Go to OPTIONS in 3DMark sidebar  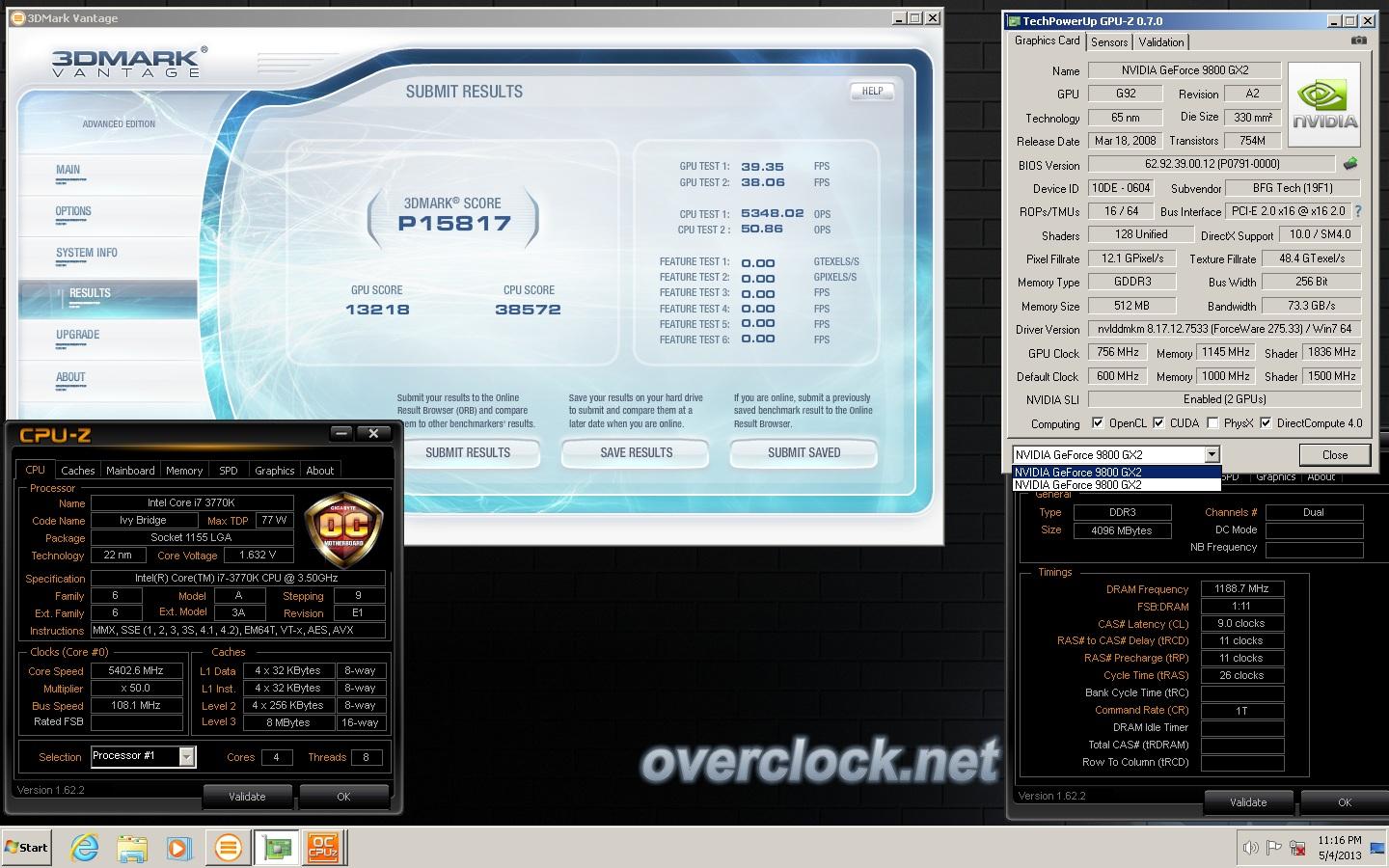73,211
